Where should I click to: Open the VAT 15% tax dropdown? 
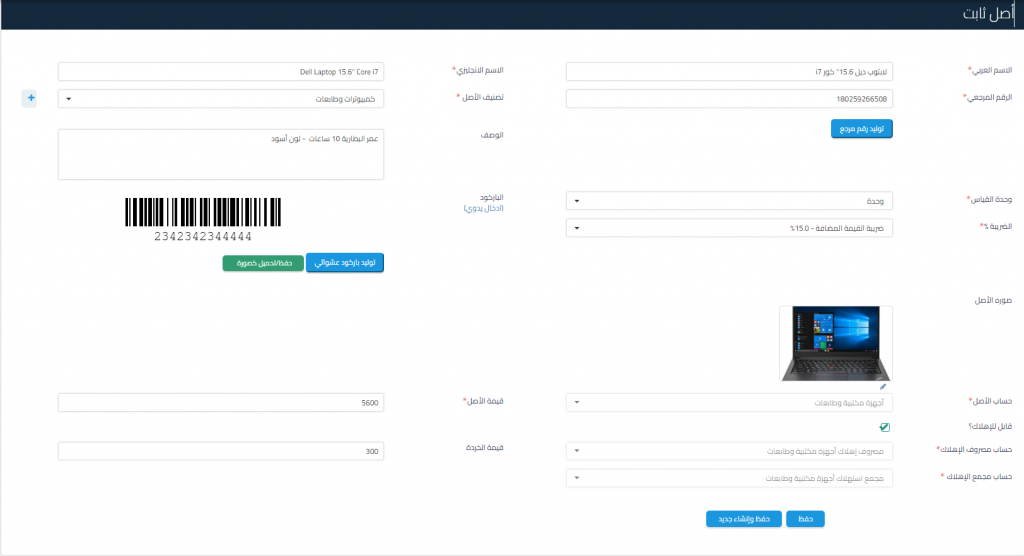[729, 229]
